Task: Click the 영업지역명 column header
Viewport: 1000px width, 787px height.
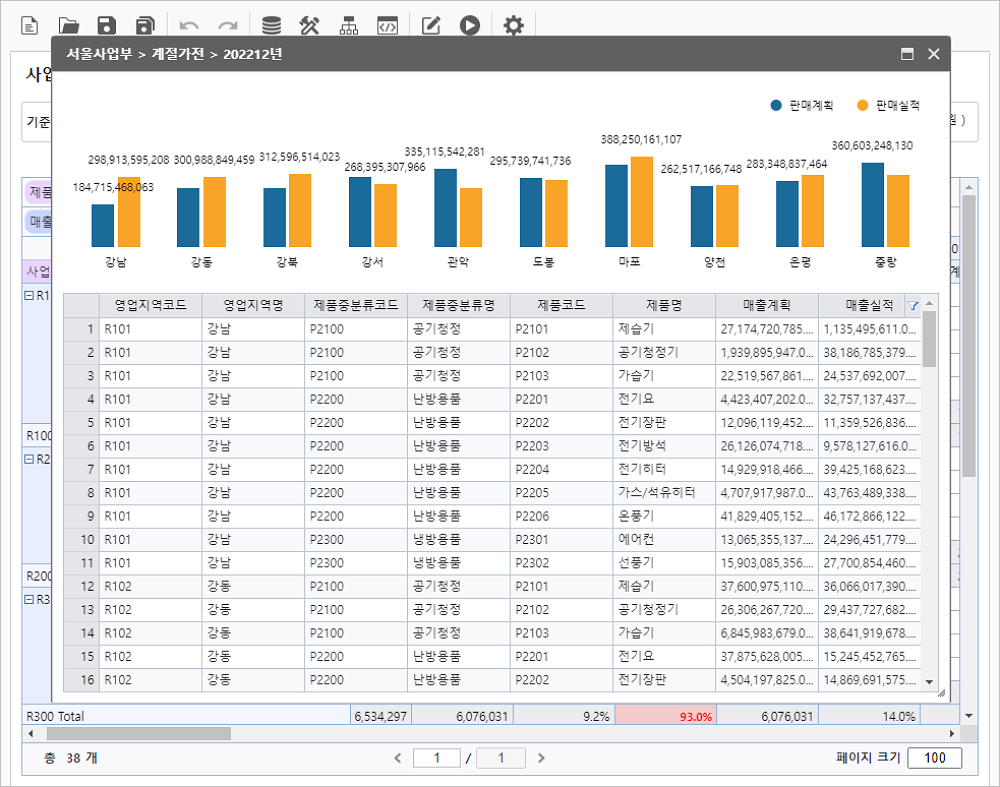Action: (x=253, y=306)
